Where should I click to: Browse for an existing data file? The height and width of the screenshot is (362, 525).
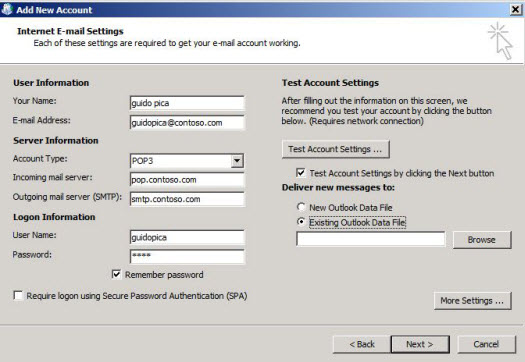coord(482,240)
